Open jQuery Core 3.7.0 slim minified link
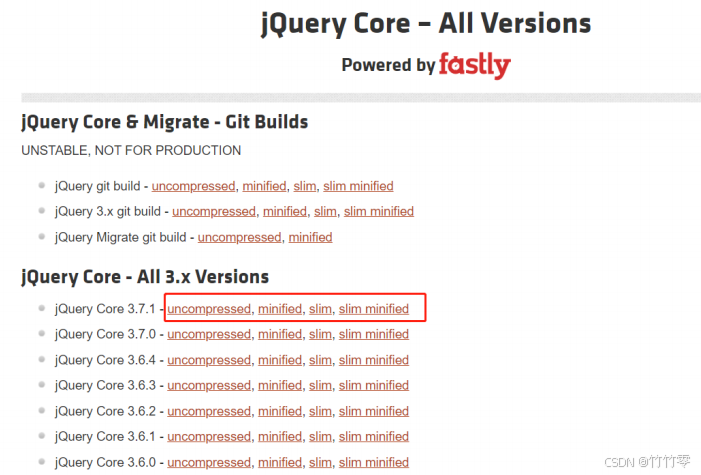 (x=374, y=334)
